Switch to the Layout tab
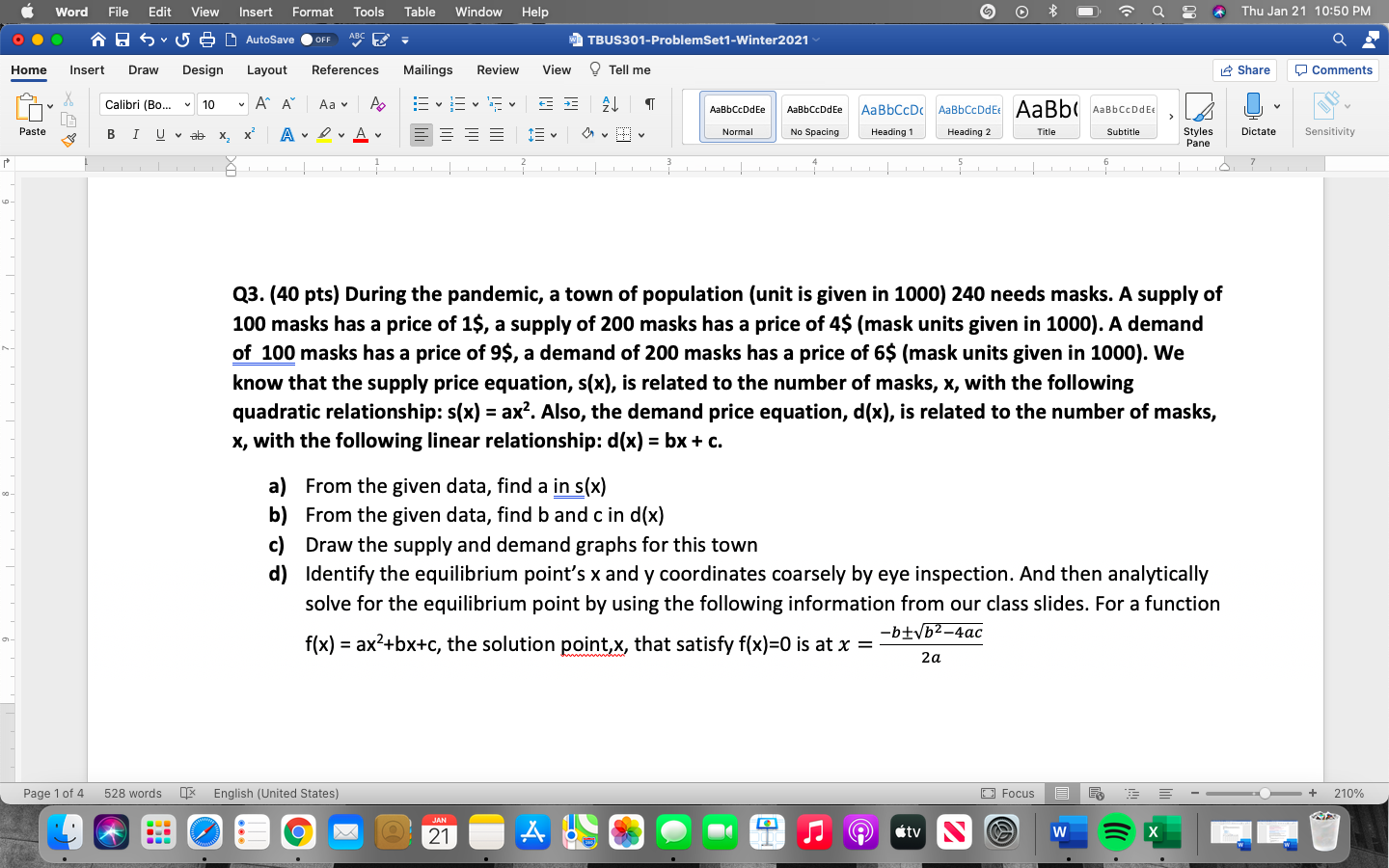 point(266,69)
